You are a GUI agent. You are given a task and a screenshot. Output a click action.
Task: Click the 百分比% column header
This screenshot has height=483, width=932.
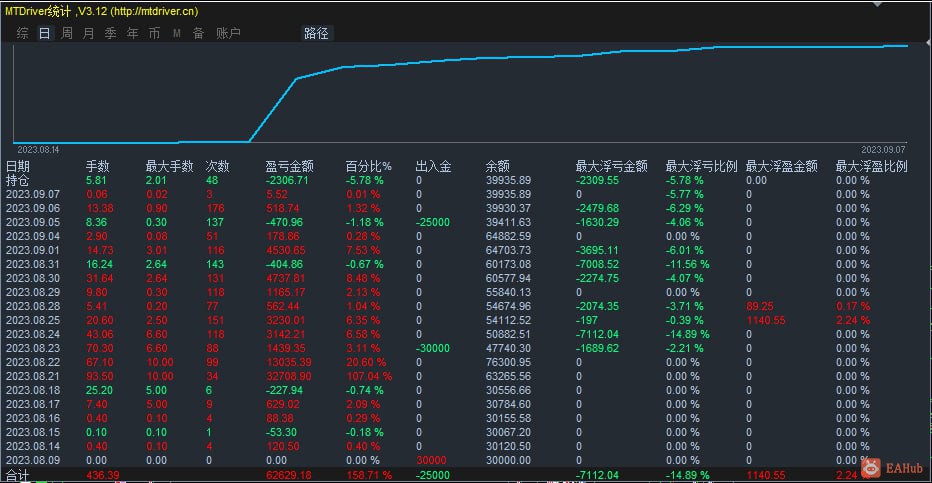[369, 166]
